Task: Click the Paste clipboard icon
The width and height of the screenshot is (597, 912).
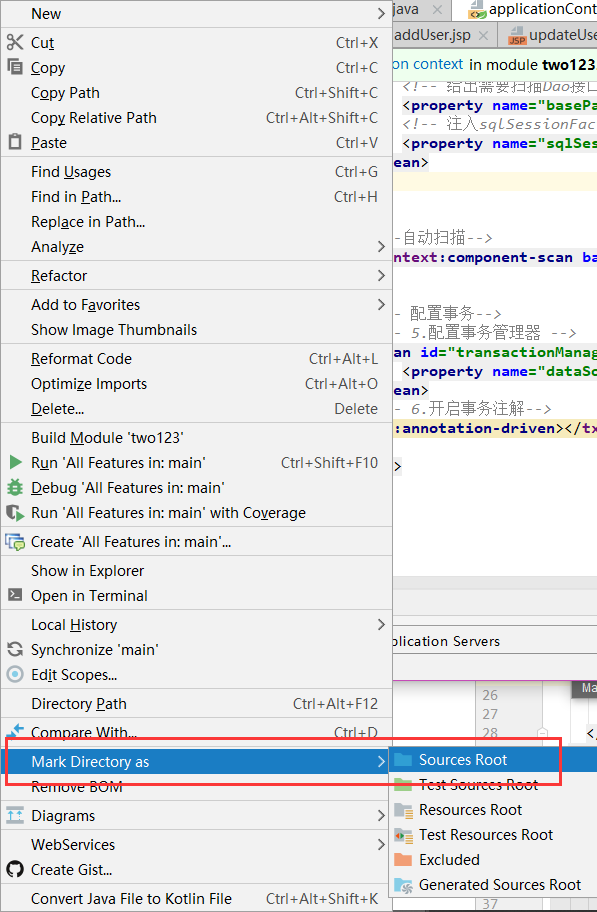Action: (15, 142)
